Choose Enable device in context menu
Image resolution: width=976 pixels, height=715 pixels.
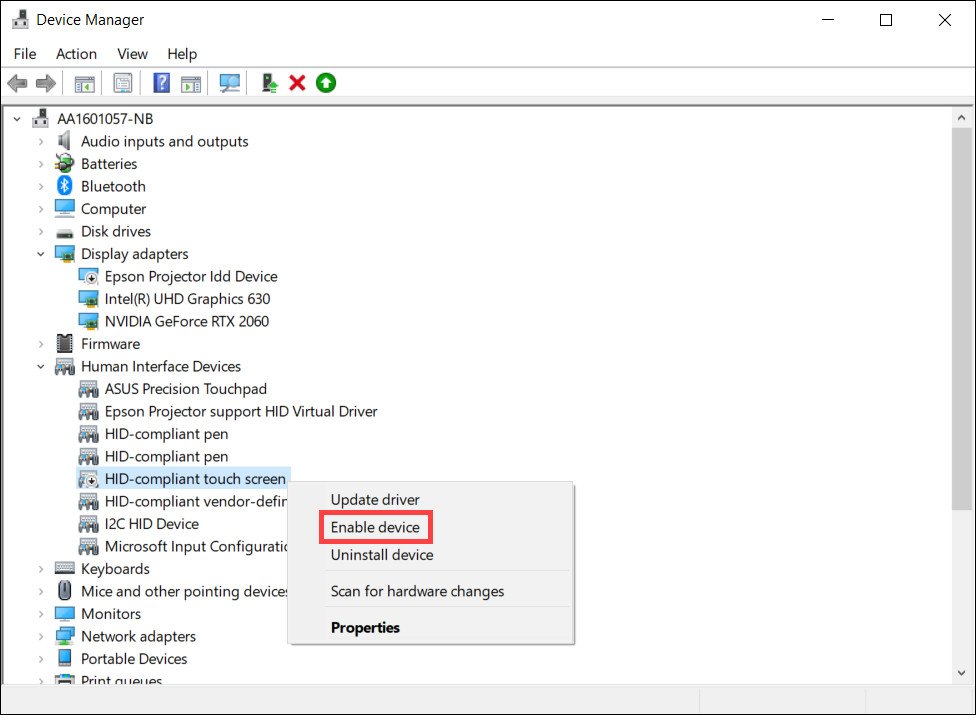375,527
